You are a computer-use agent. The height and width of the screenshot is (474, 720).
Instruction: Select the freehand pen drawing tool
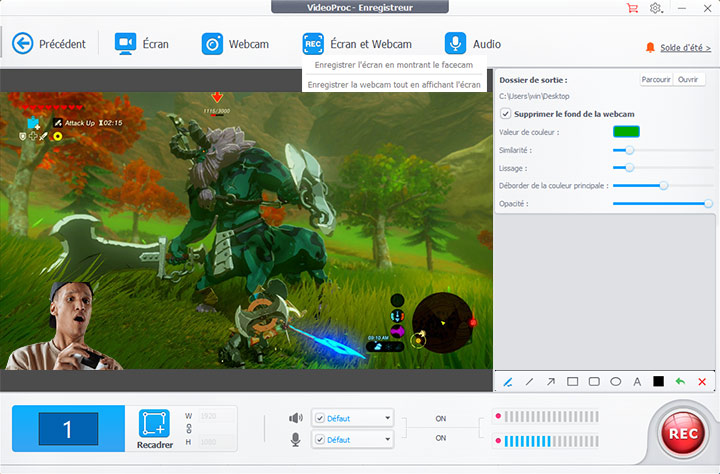pos(507,382)
